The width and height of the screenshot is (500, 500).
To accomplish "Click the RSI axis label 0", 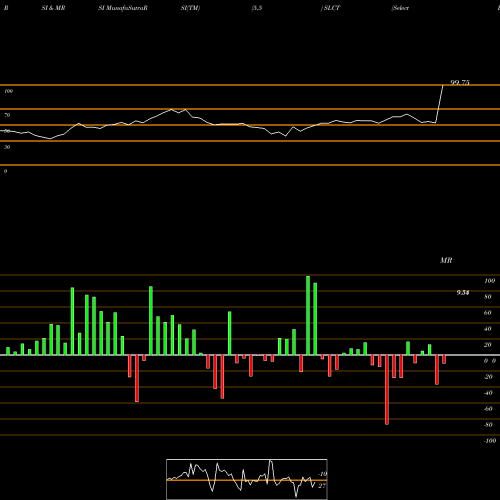I will [x=5, y=171].
